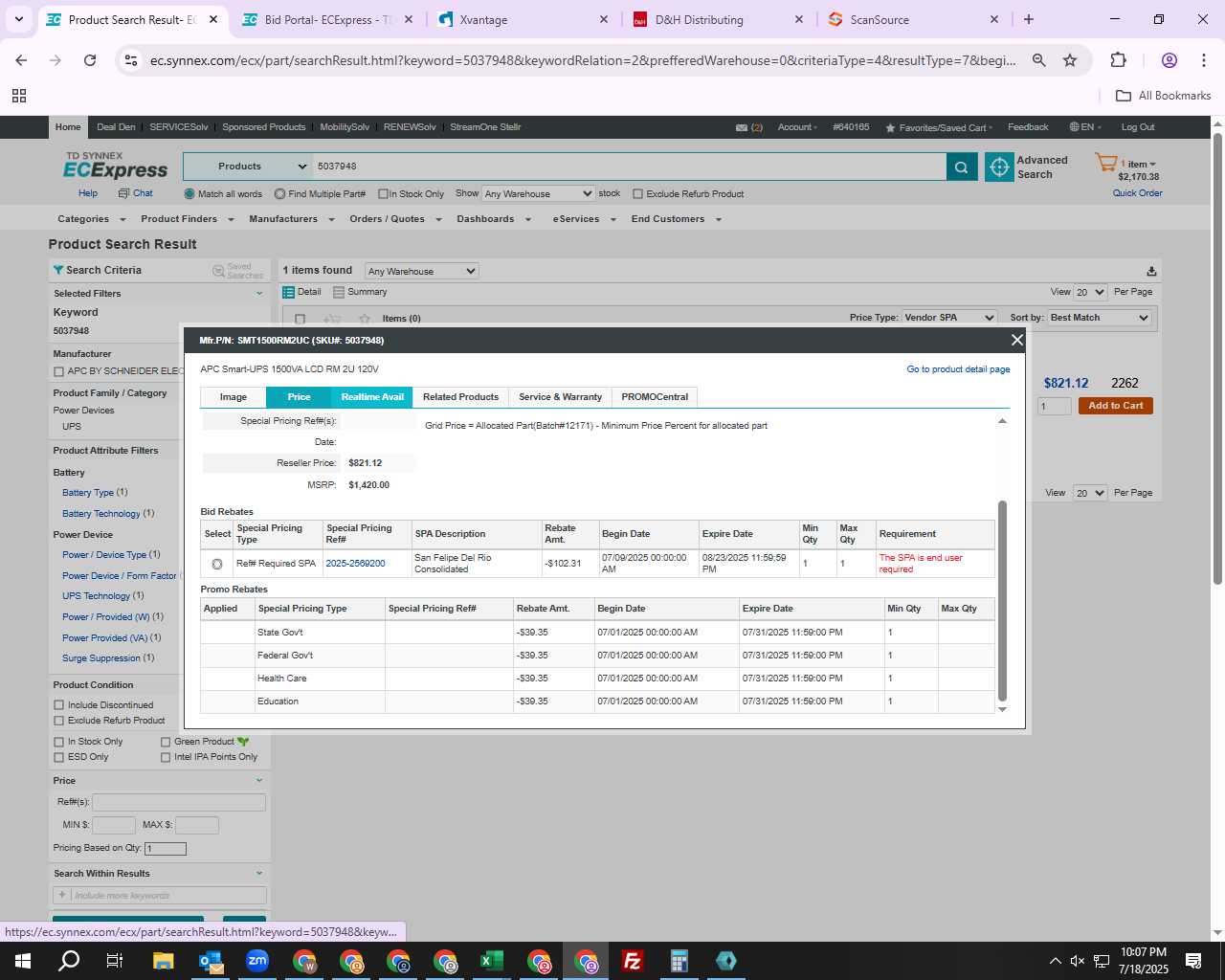Open Zoom from the taskbar

click(x=257, y=961)
